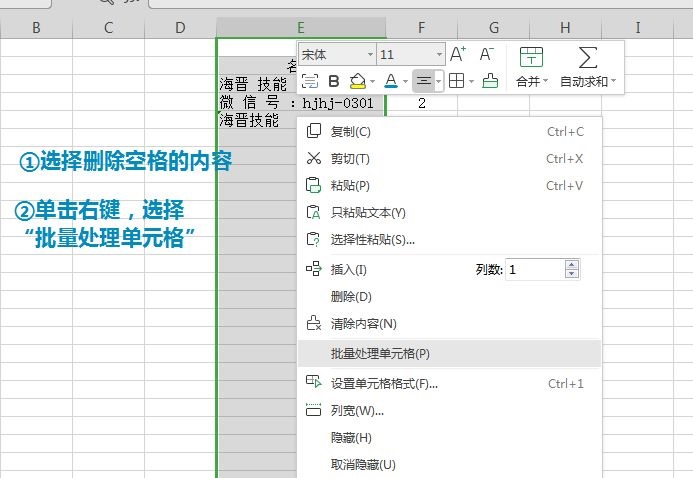Click the 列数 insert count input field
693x478 pixels.
click(x=535, y=269)
